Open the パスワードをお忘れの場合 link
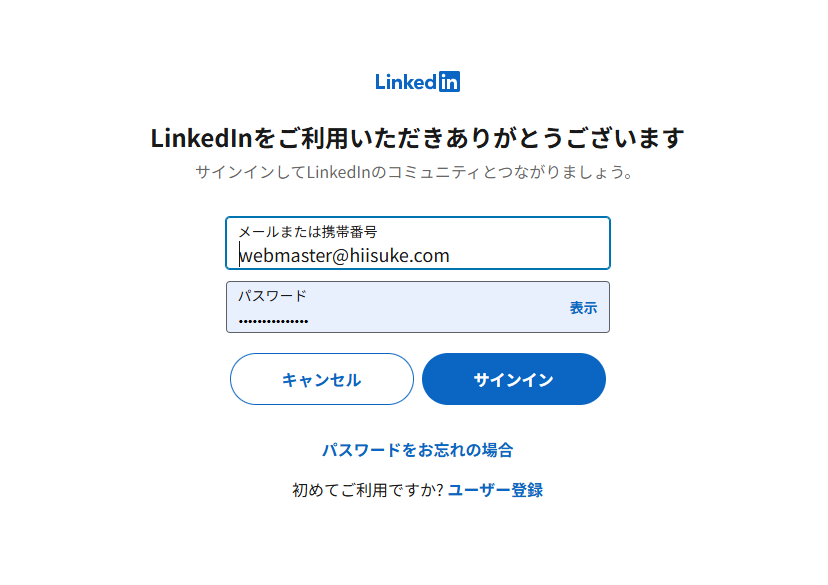This screenshot has width=828, height=585. [x=418, y=450]
